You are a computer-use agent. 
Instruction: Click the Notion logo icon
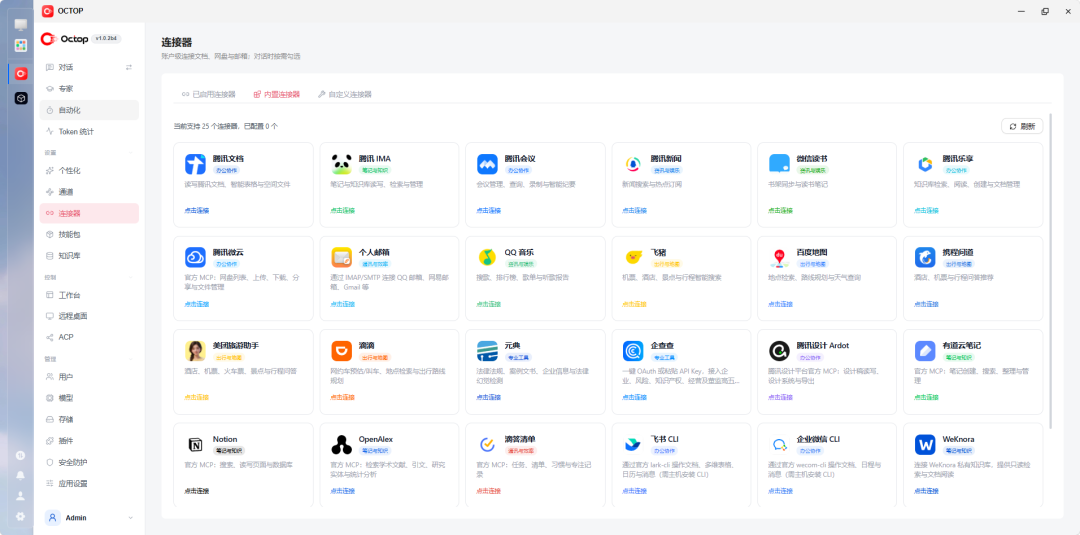196,445
